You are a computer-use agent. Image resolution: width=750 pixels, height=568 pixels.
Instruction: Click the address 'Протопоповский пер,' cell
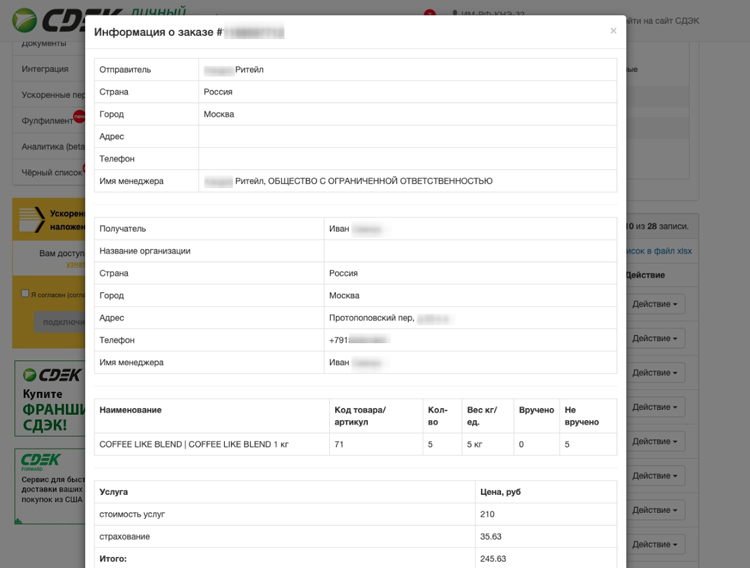click(471, 318)
